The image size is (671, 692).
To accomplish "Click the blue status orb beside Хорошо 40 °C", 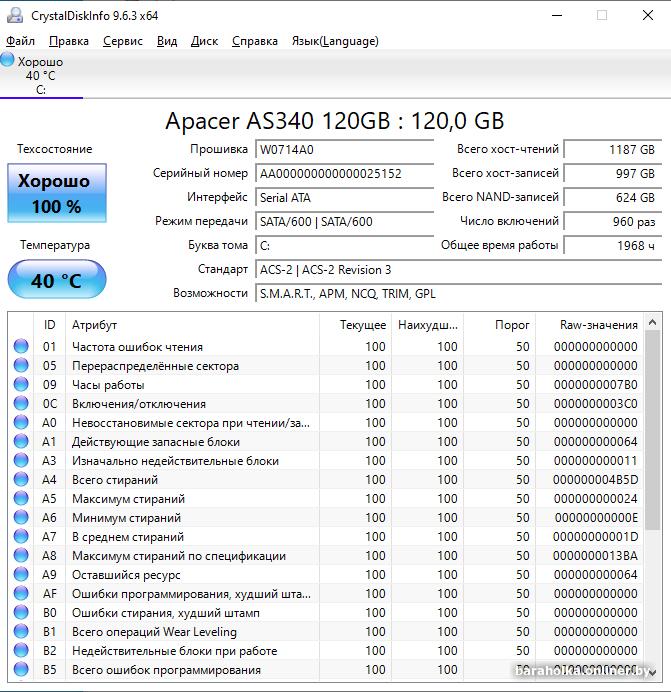I will (7, 60).
